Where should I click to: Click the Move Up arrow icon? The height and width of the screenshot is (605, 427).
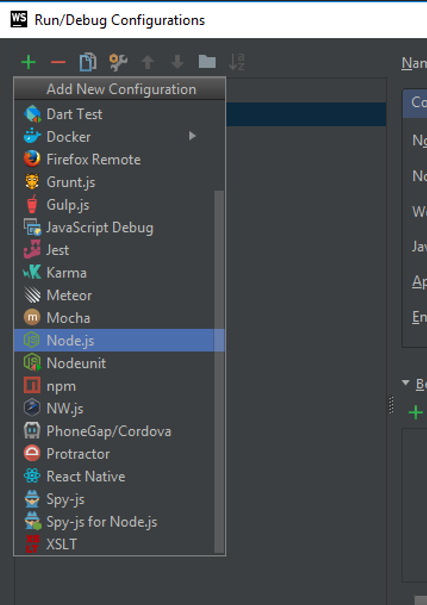click(147, 62)
